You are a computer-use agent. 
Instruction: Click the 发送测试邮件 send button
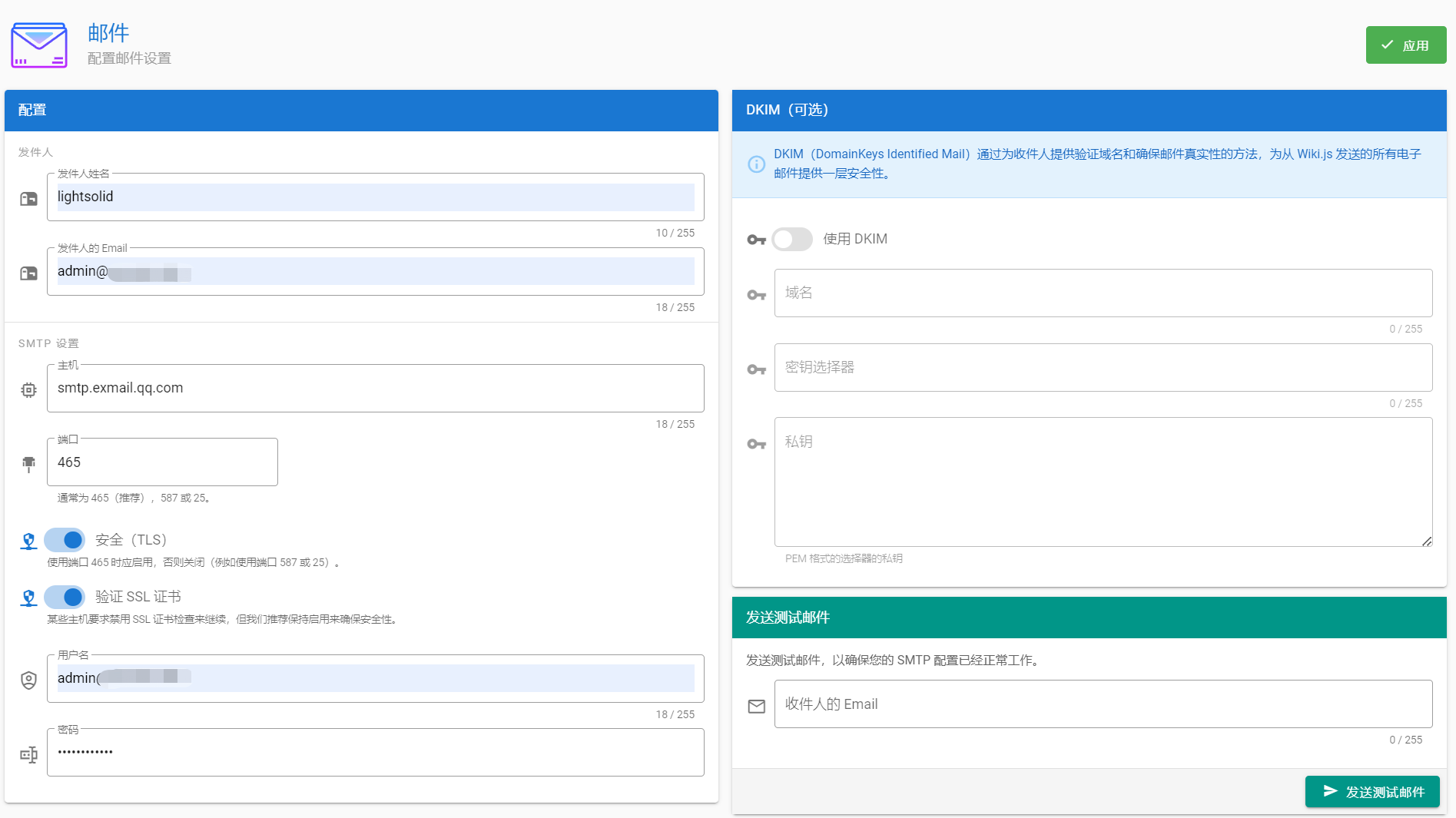1372,792
